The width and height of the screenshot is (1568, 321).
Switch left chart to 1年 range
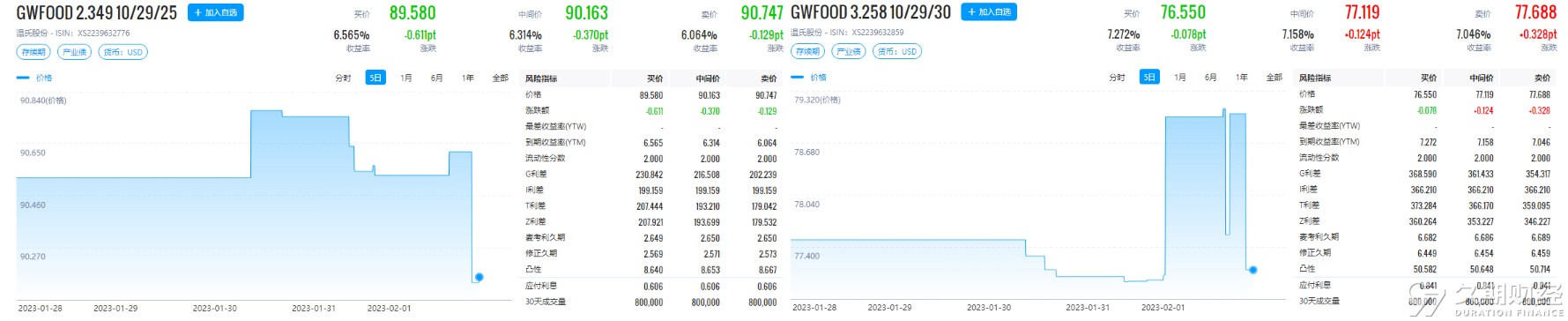click(468, 78)
